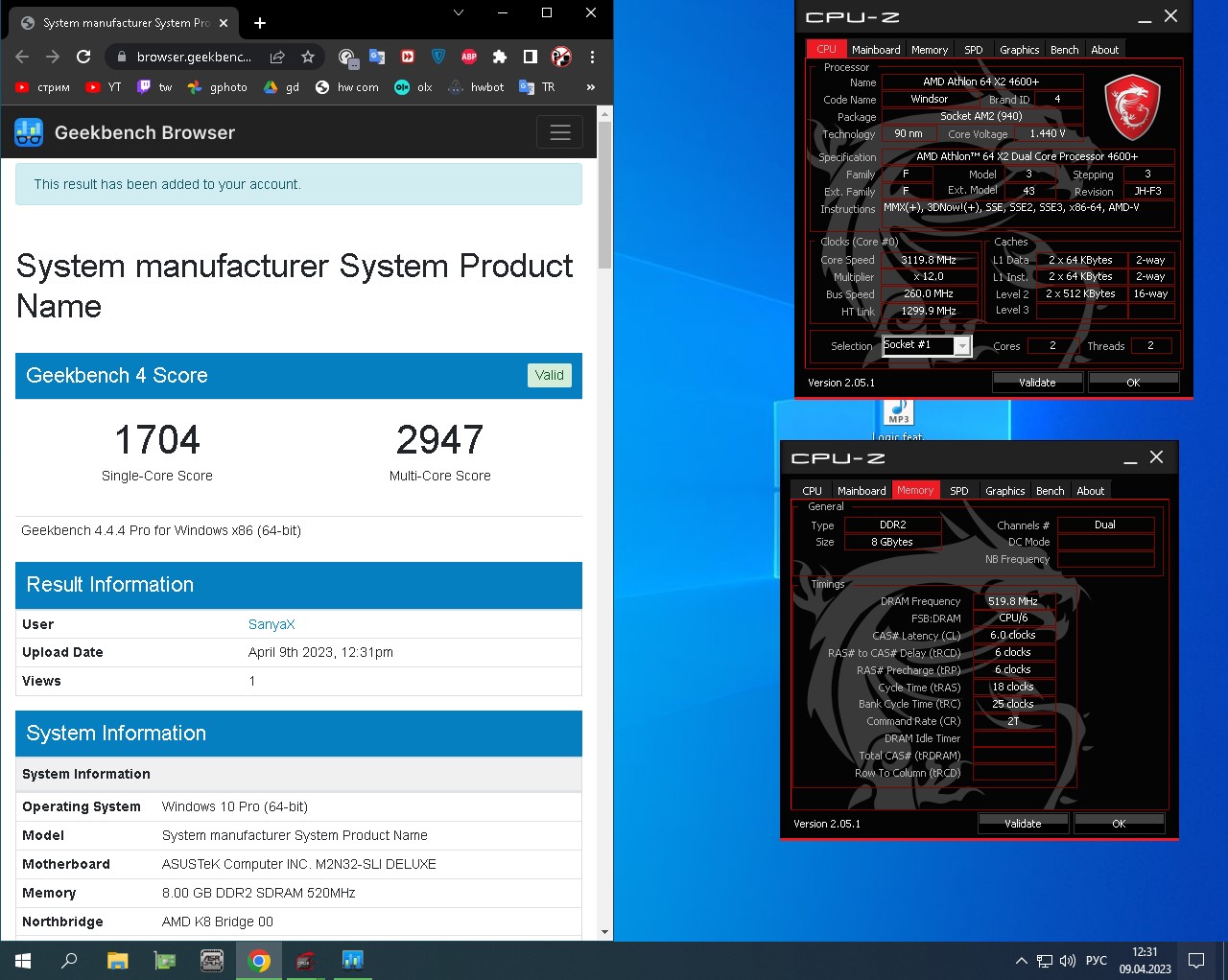Expand the Socket #1 selection dropdown
Image resolution: width=1228 pixels, height=980 pixels.
click(962, 346)
